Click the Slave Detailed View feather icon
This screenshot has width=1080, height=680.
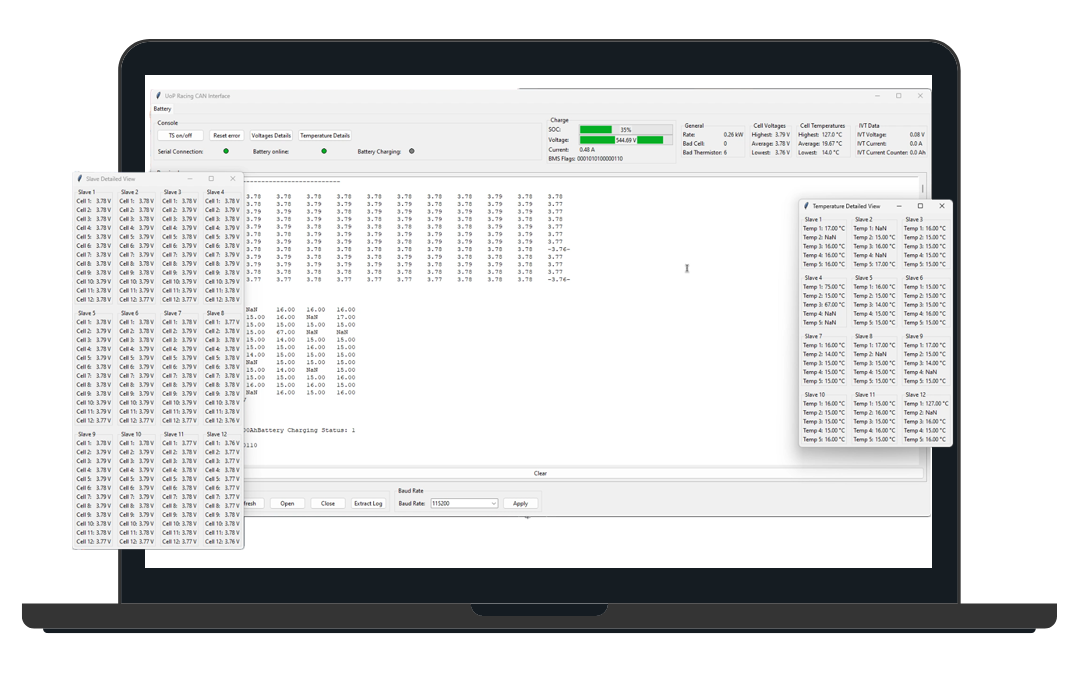coord(81,179)
